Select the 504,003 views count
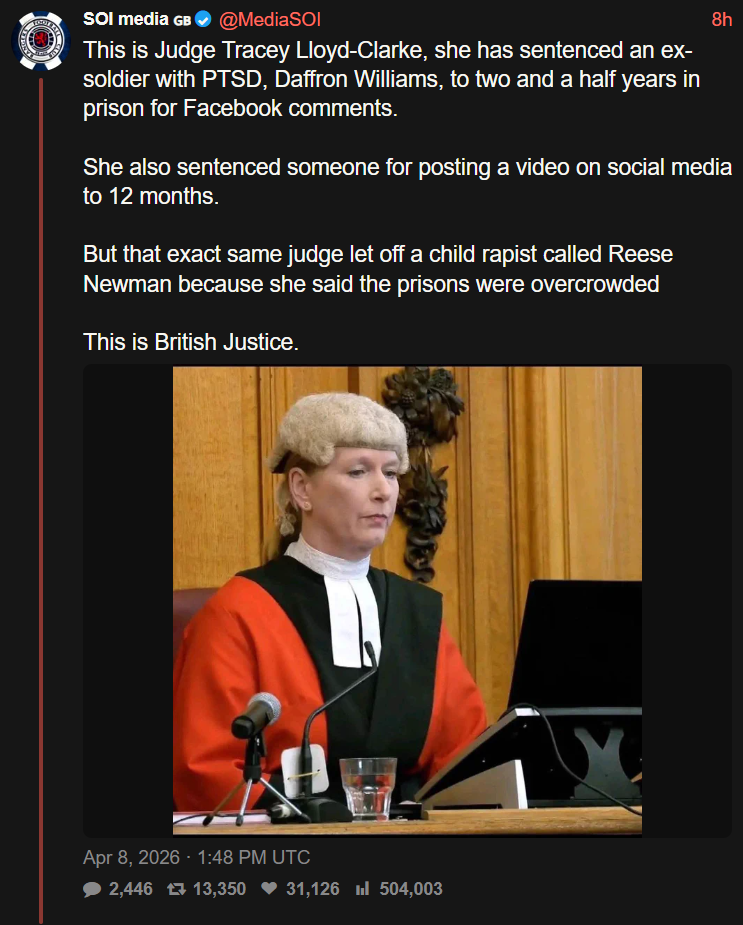Screen dimensions: 743x925 point(411,889)
